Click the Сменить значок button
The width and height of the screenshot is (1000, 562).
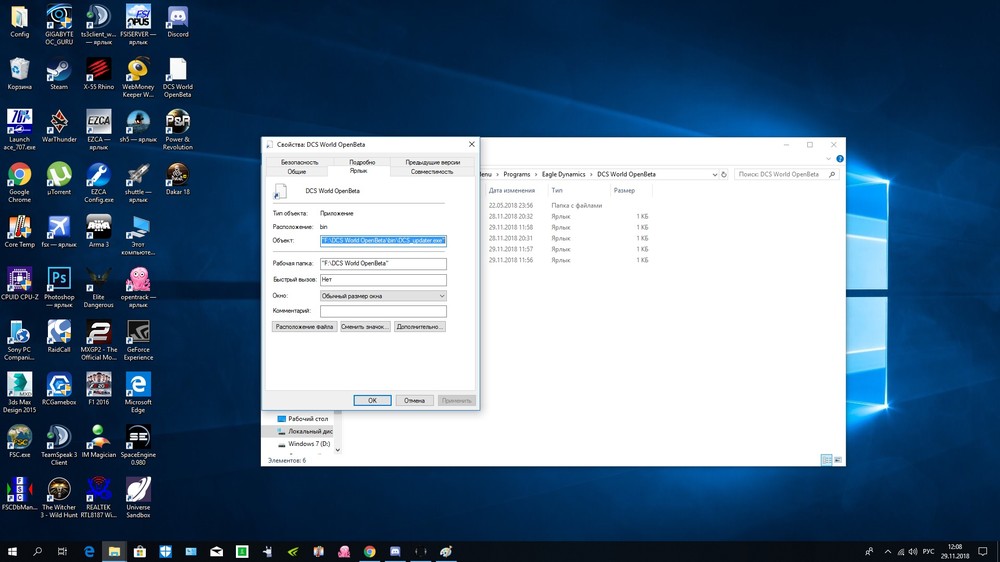pyautogui.click(x=364, y=327)
